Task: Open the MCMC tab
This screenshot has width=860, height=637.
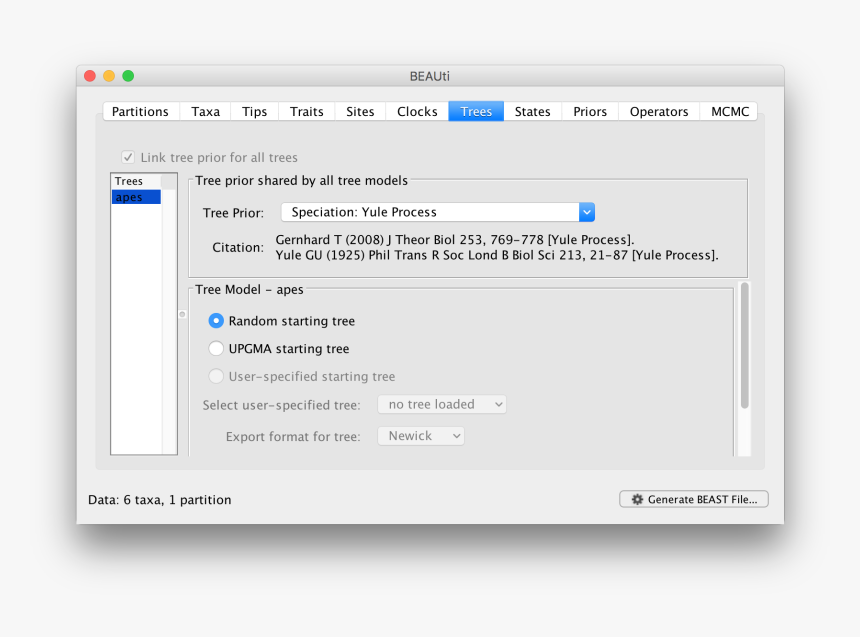Action: tap(728, 111)
